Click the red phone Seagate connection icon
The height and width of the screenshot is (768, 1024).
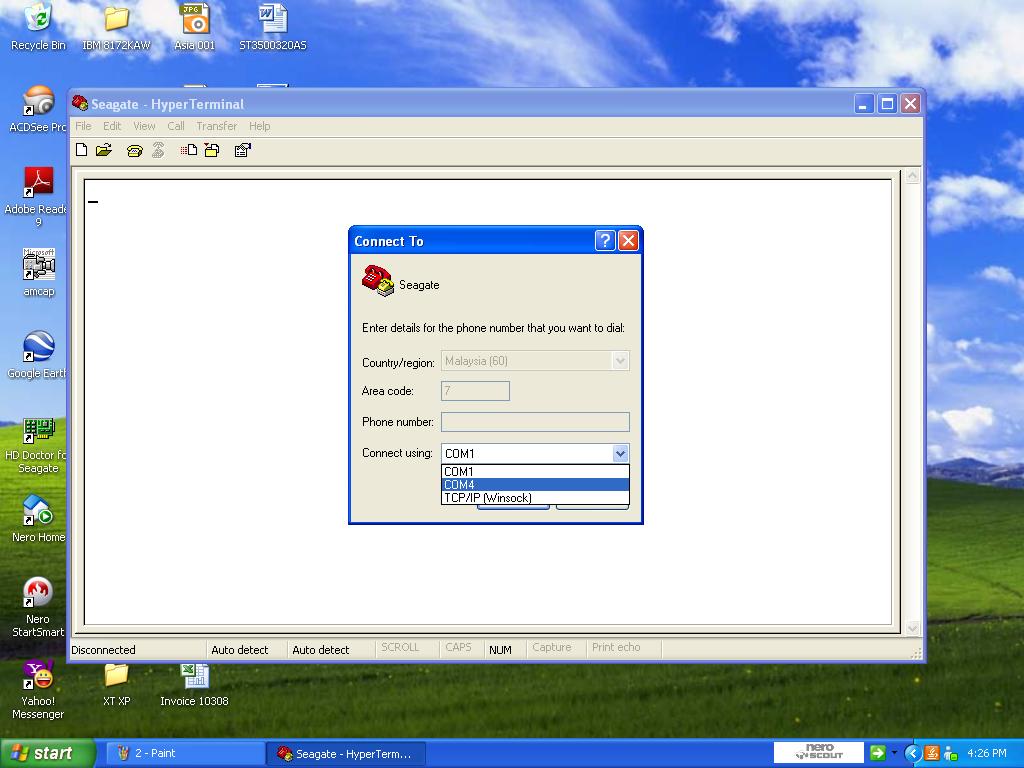point(378,281)
